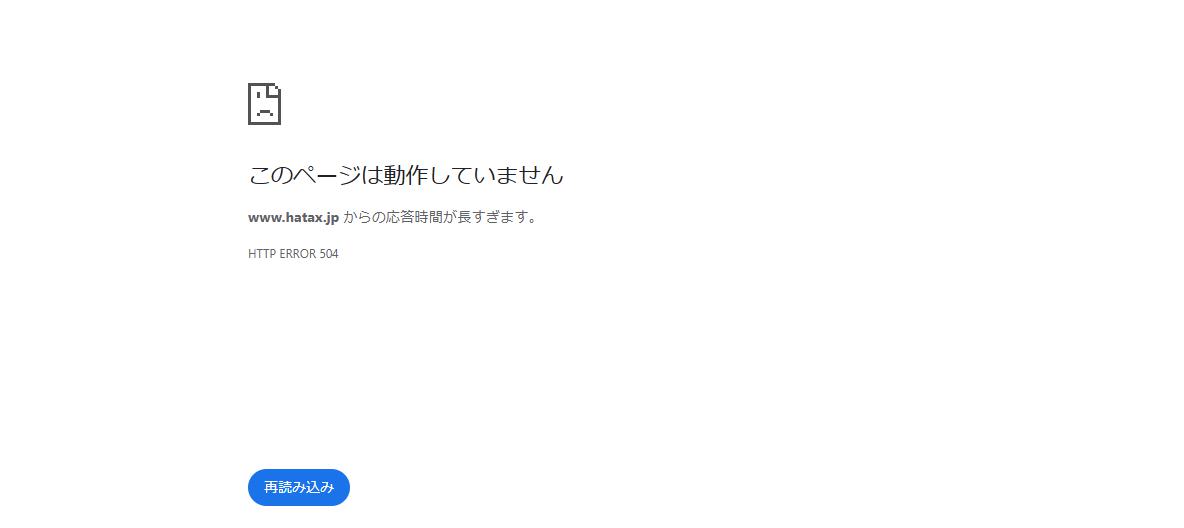1184x528 pixels.
Task: Click the sad page error icon
Action: point(264,104)
